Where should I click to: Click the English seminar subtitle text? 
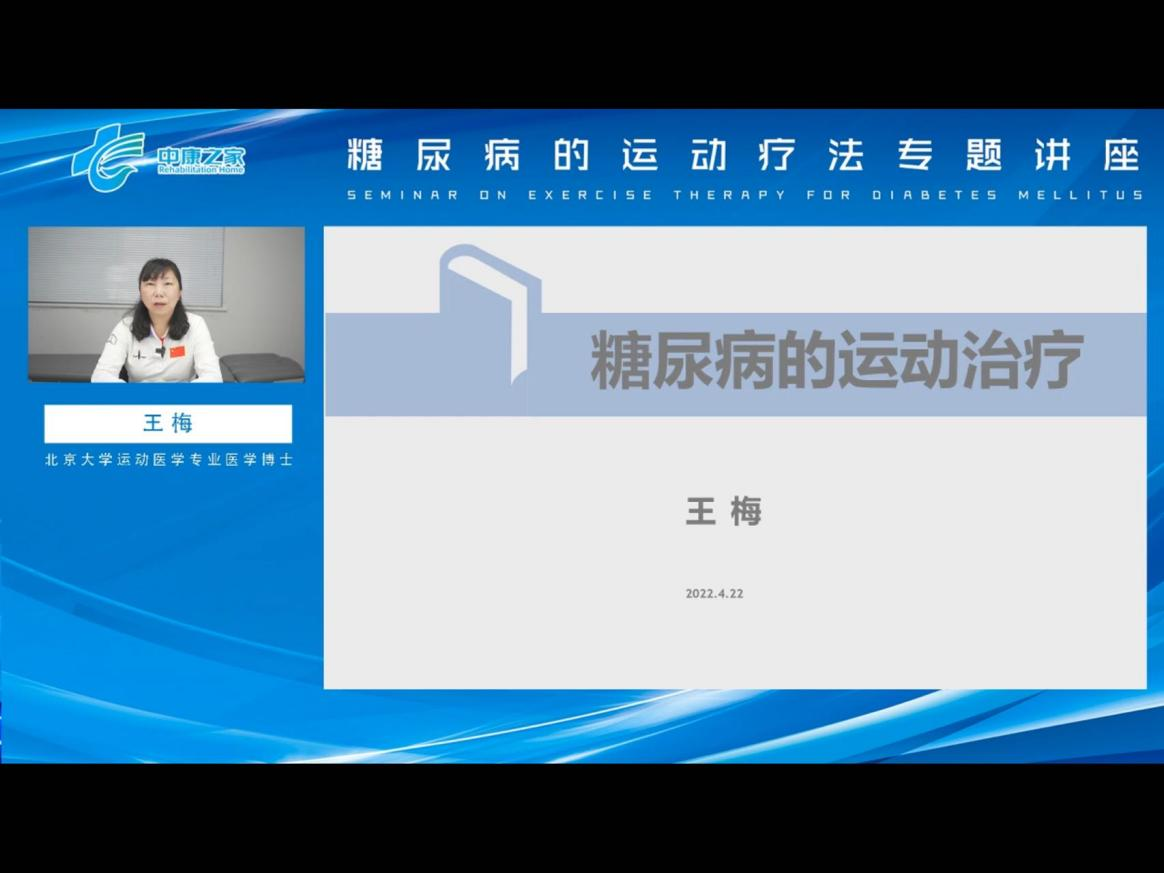(744, 195)
